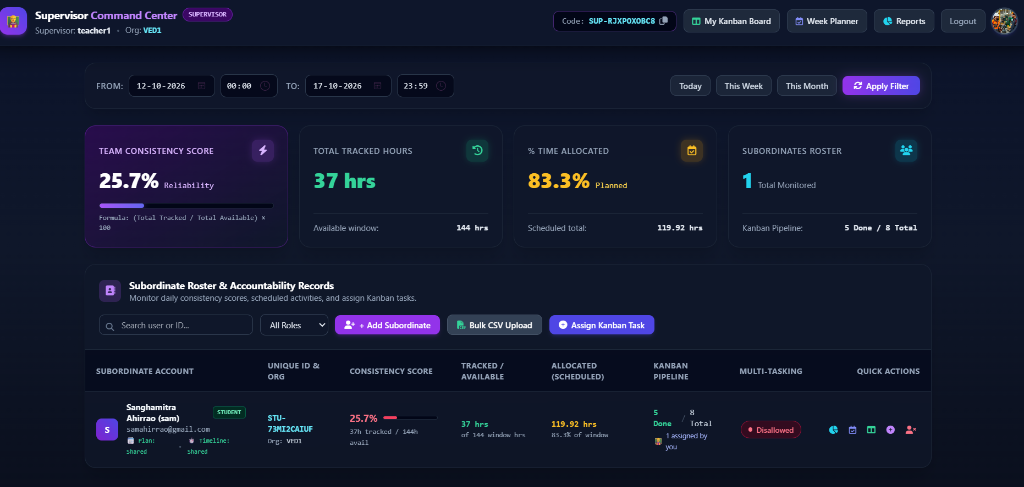This screenshot has height=487, width=1024.
Task: Open week planner quick action for Sanghamitra
Action: (852, 430)
